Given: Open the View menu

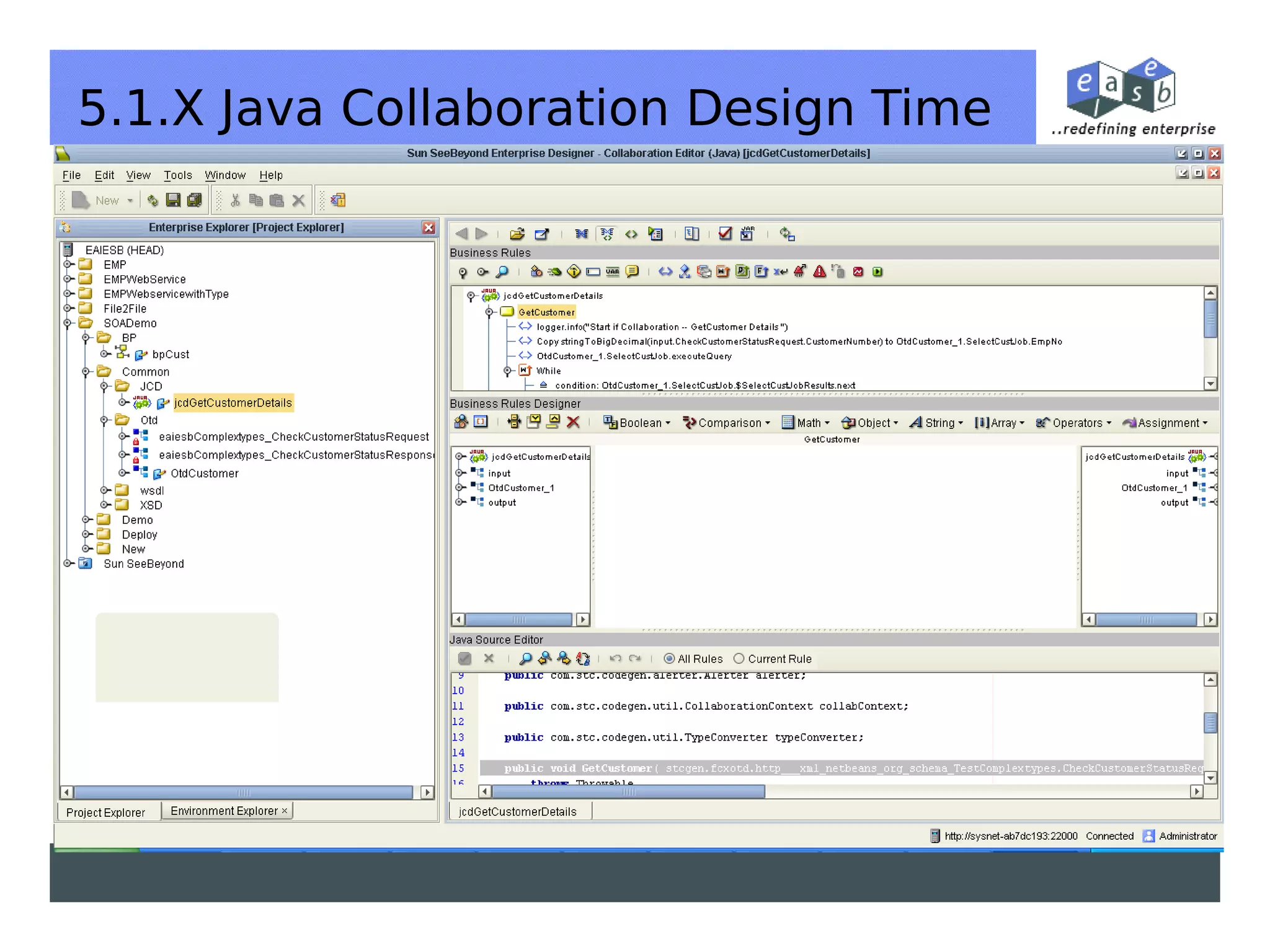Looking at the screenshot, I should coord(138,175).
